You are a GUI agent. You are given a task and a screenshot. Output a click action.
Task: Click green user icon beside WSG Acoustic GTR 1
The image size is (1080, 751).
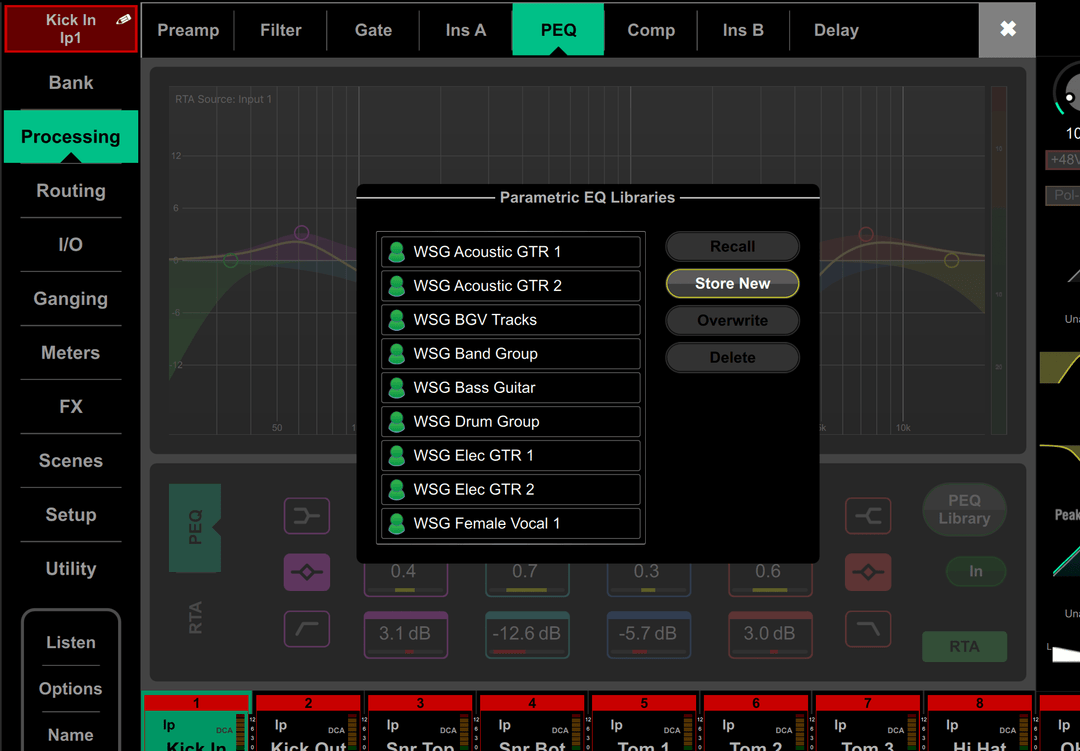[397, 252]
